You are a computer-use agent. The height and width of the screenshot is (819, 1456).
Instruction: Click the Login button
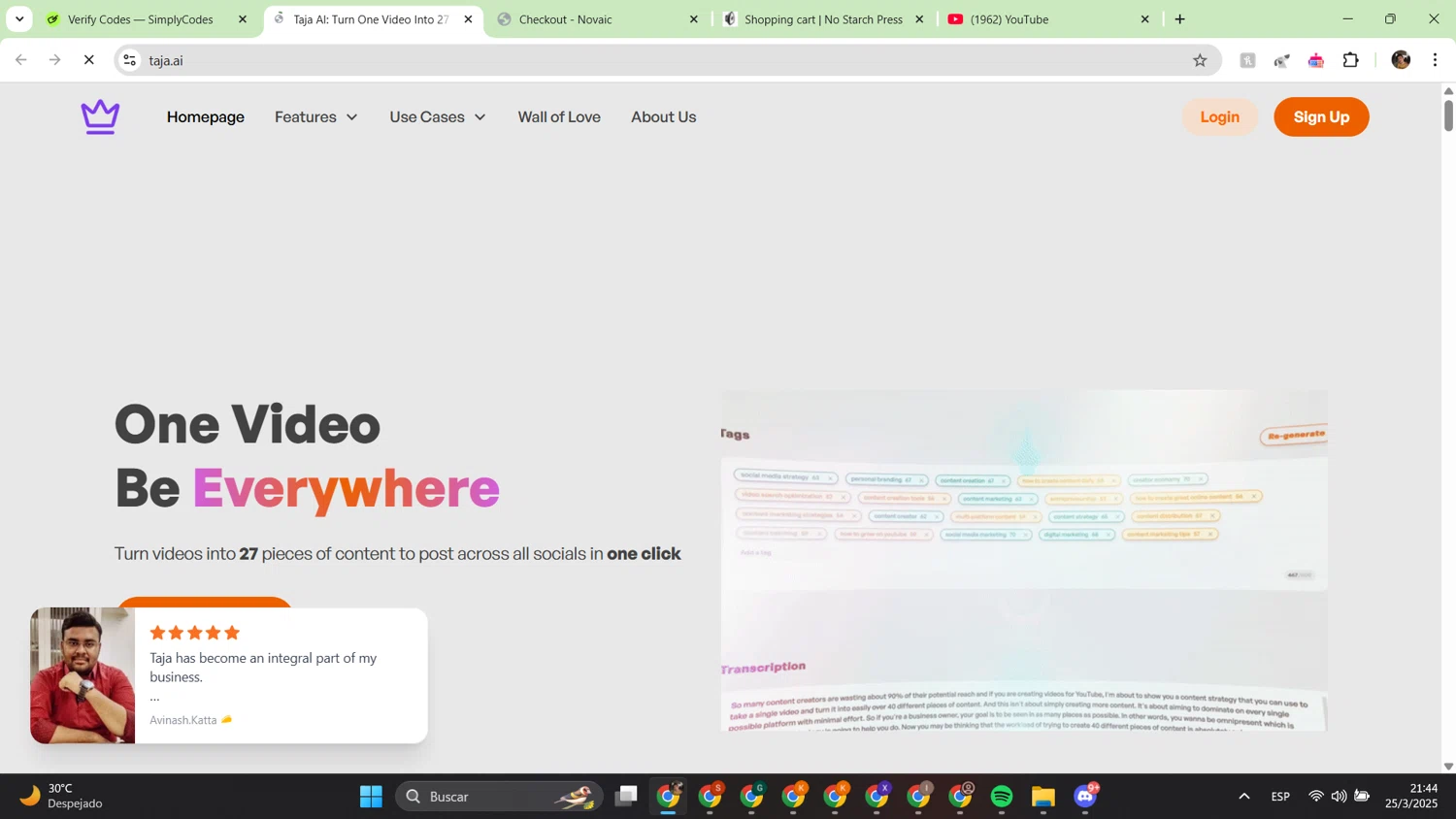click(1219, 116)
